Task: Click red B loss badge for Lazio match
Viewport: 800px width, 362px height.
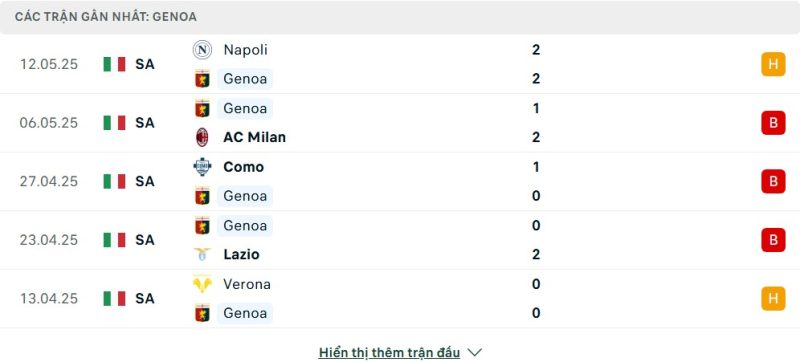Action: tap(773, 240)
